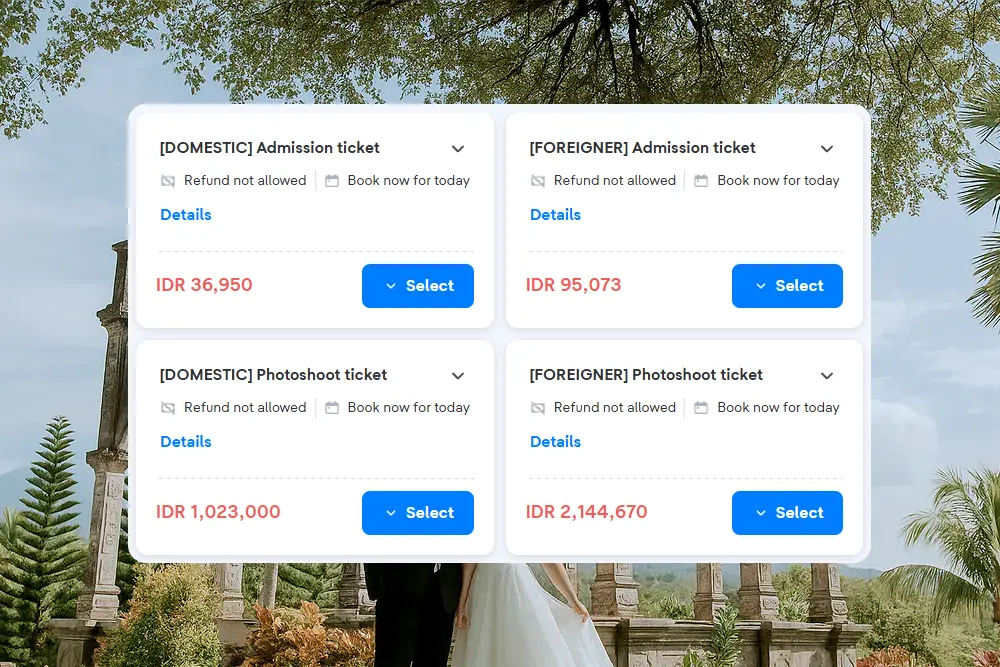This screenshot has width=1000, height=667.
Task: Open Details for DOMESTIC Admission ticket
Action: pyautogui.click(x=185, y=215)
